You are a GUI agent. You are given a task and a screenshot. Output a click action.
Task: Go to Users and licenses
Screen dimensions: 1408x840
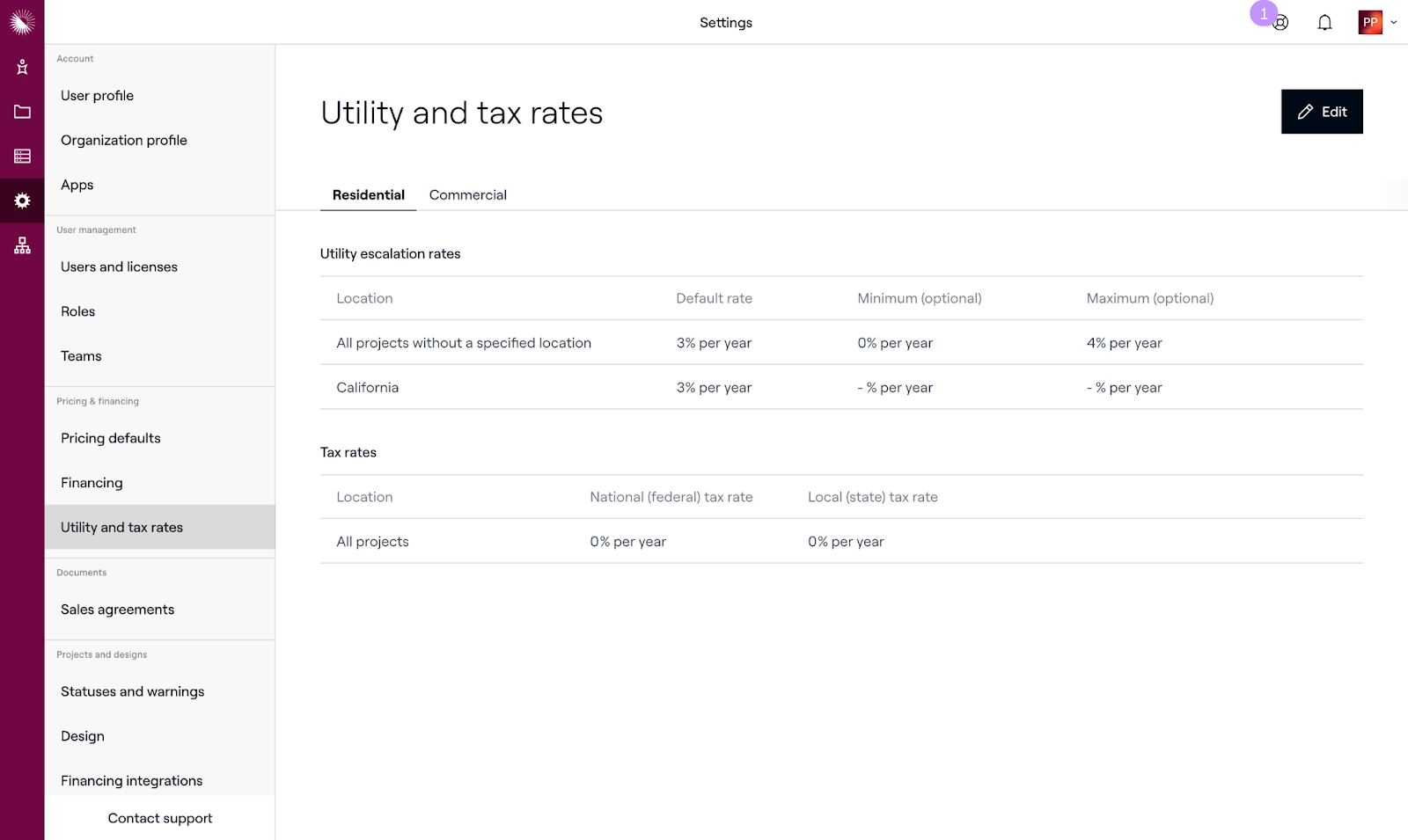click(x=119, y=267)
